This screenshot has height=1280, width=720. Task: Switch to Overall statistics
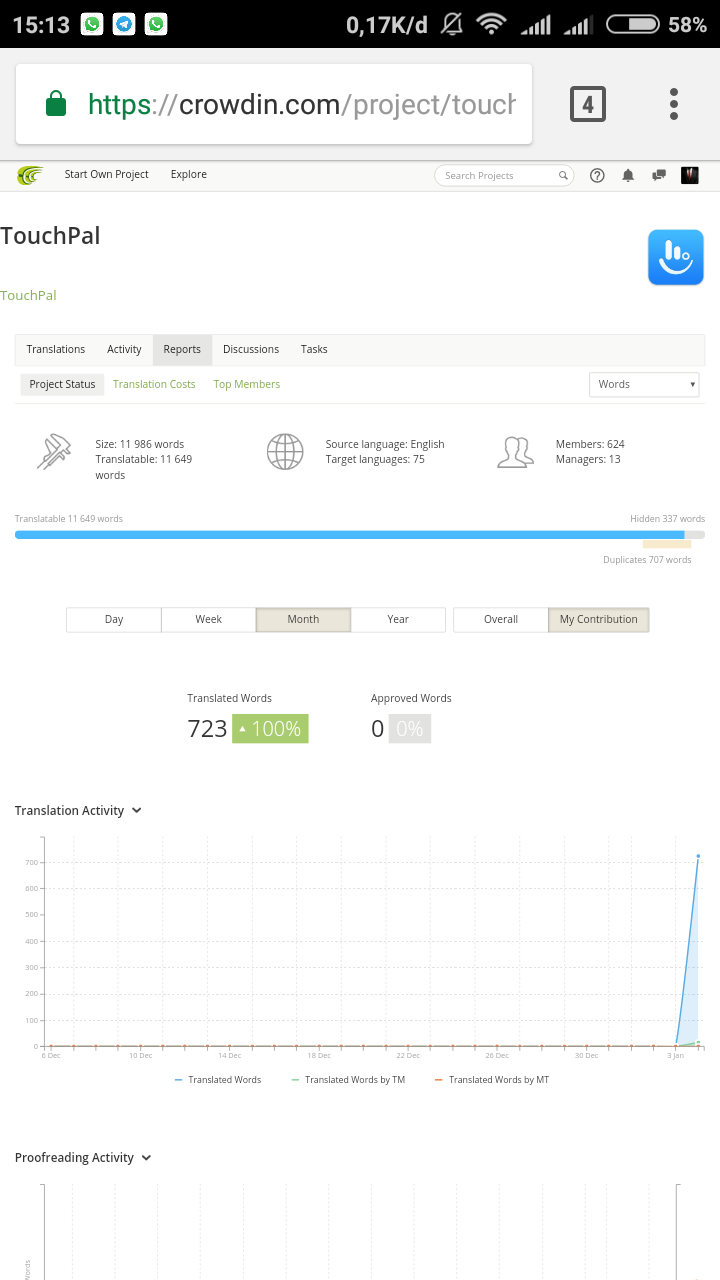click(501, 619)
